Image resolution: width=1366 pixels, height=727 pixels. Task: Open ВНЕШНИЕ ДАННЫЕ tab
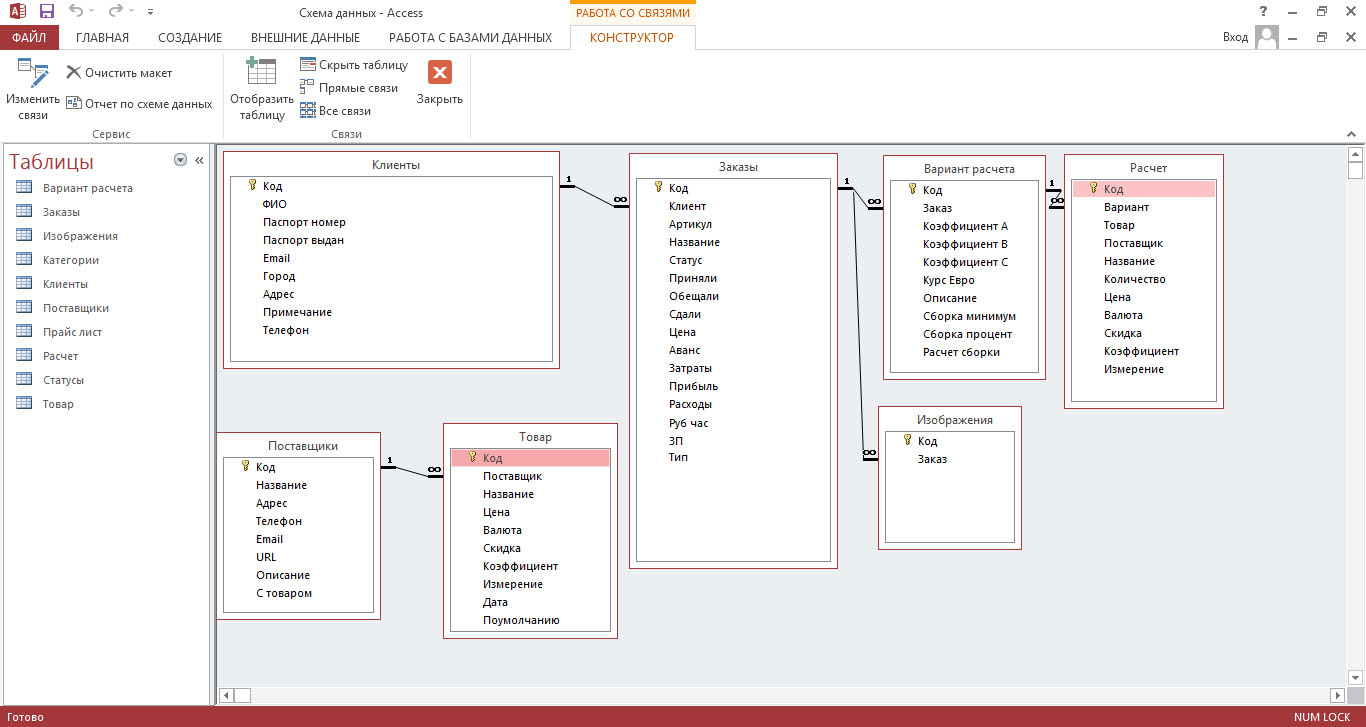pyautogui.click(x=305, y=37)
